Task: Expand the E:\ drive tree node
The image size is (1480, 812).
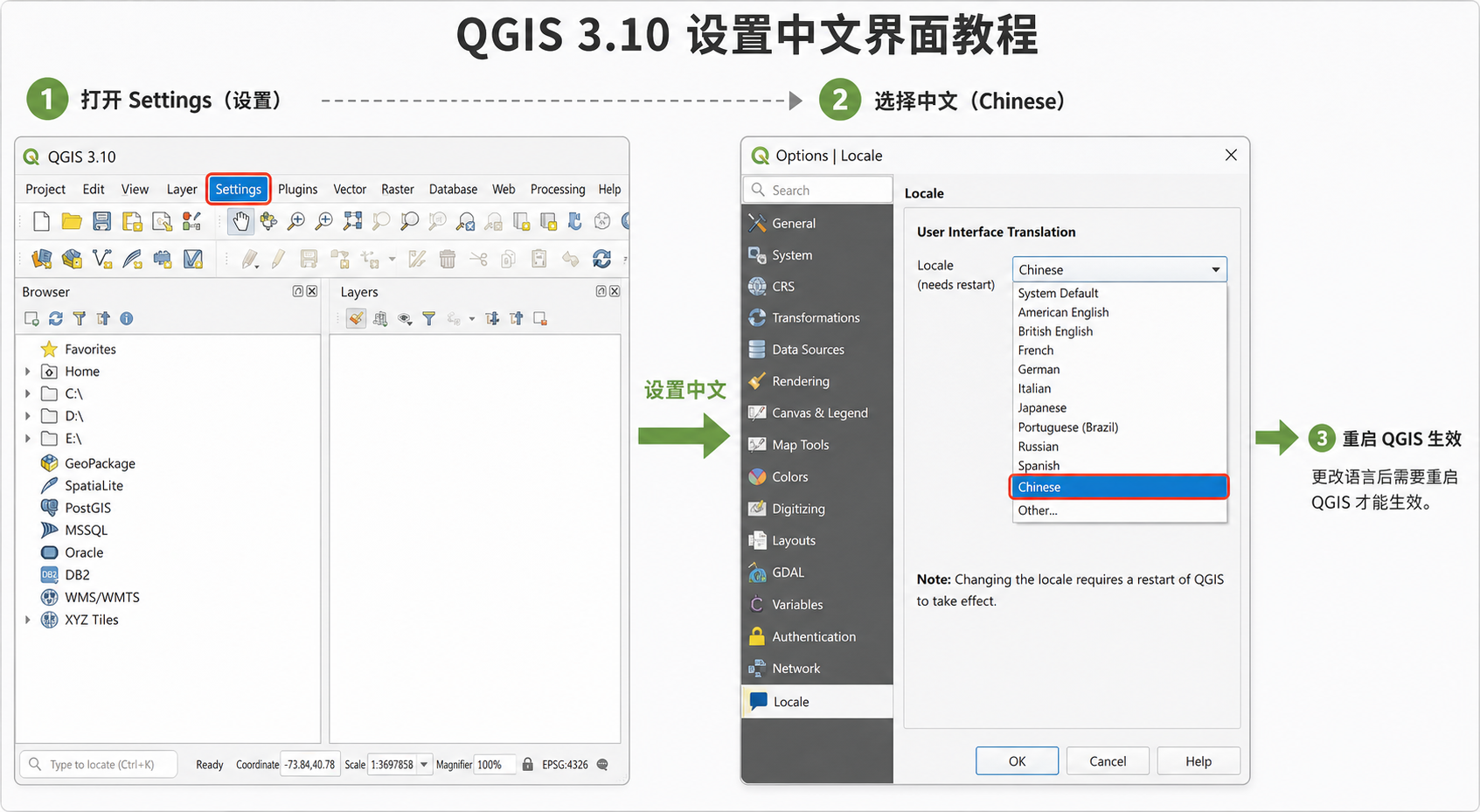Action: pyautogui.click(x=28, y=439)
